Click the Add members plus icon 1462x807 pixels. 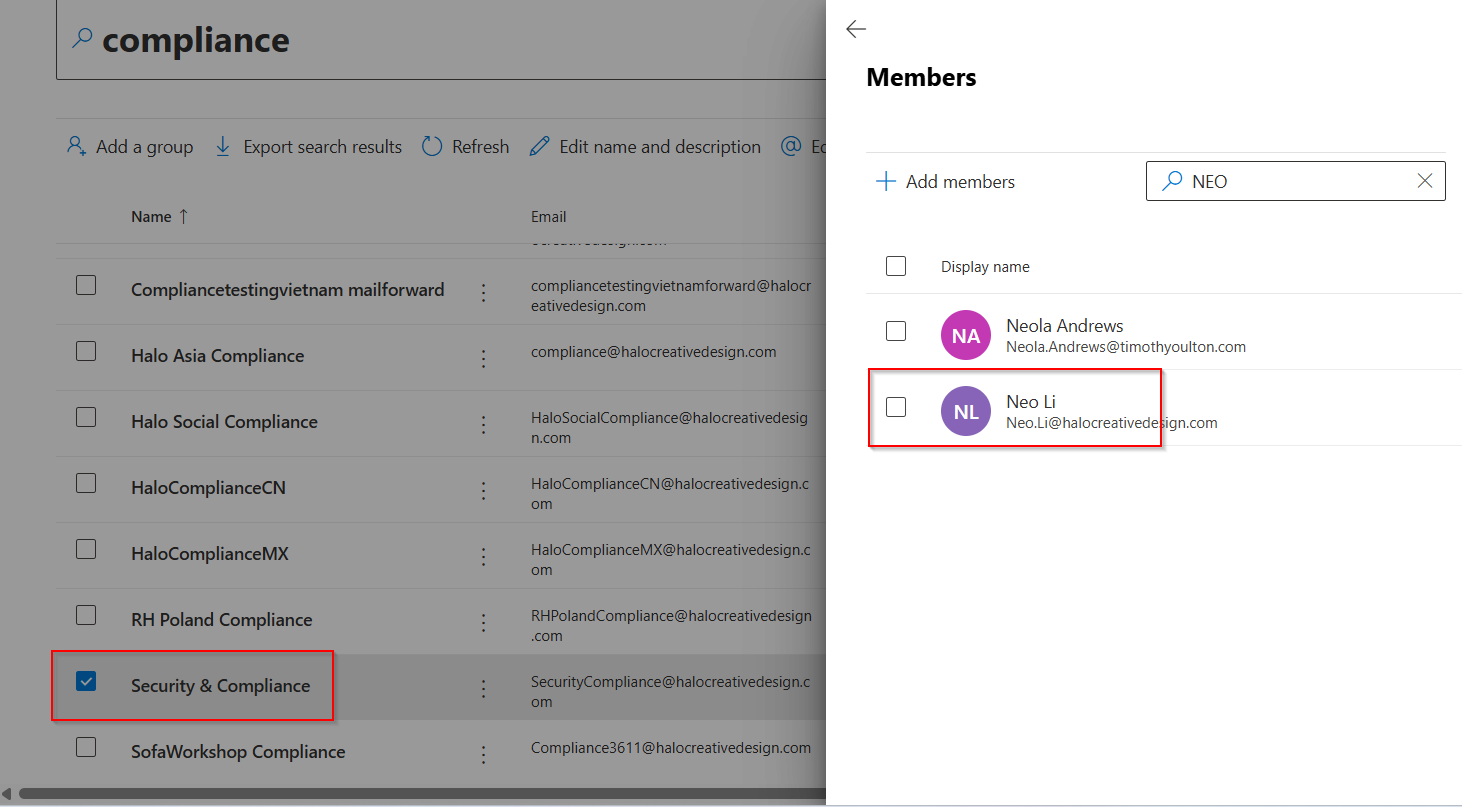tap(885, 182)
